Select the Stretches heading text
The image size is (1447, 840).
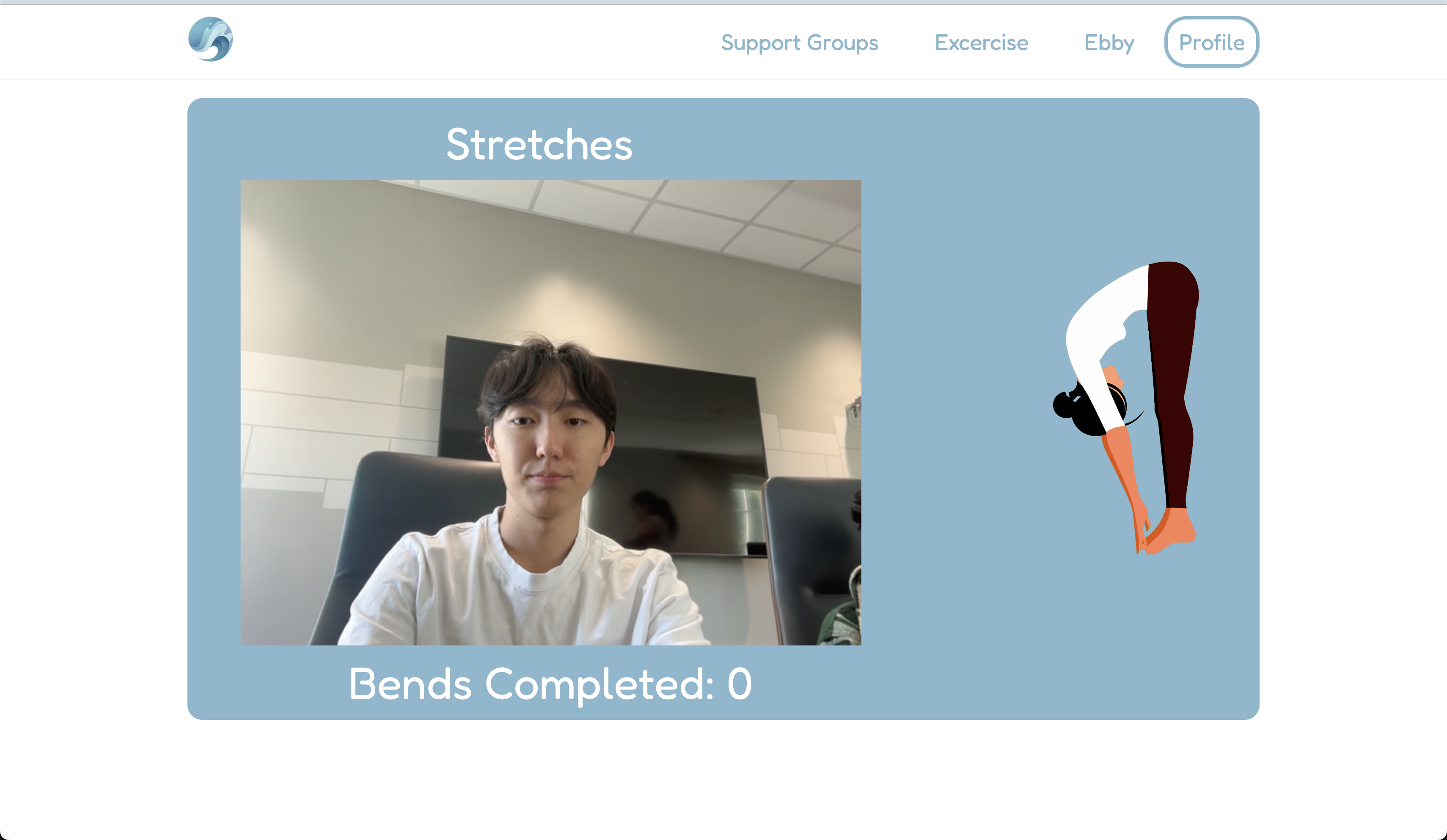click(539, 144)
